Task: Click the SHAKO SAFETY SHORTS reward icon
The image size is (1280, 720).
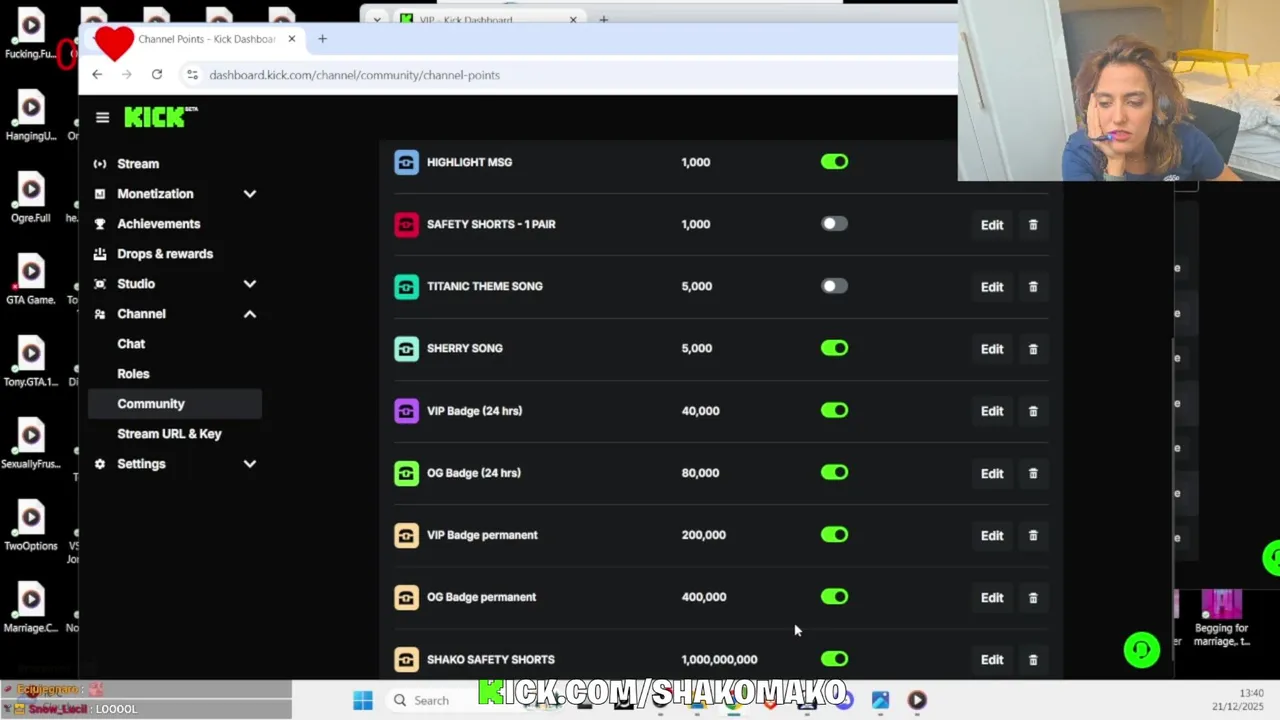Action: tap(406, 659)
